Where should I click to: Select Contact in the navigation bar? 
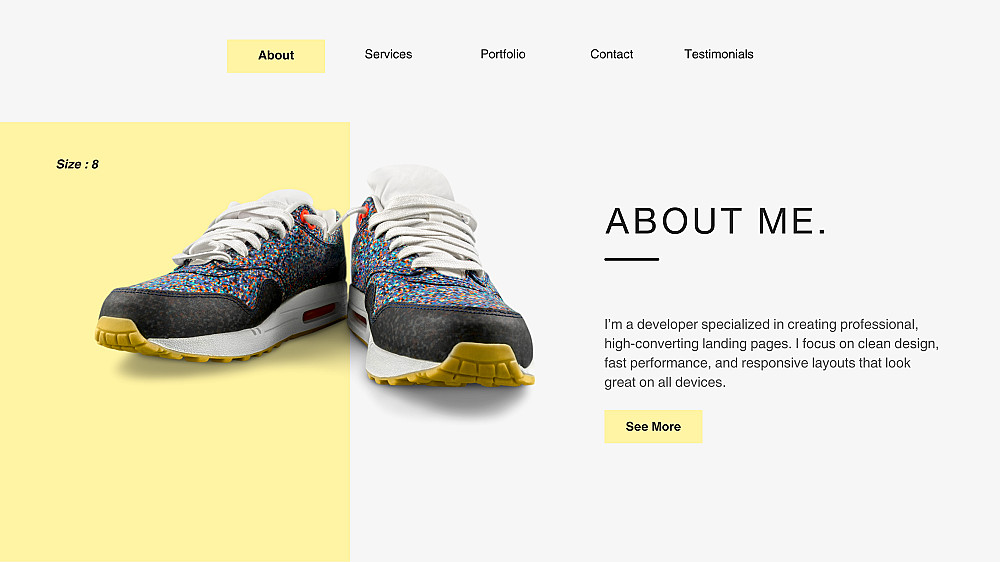pos(611,54)
